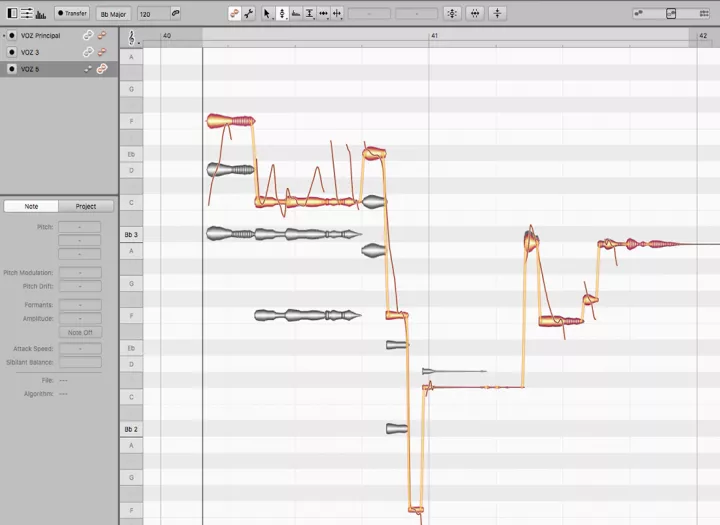Open the Bb Major key selector

click(x=113, y=14)
